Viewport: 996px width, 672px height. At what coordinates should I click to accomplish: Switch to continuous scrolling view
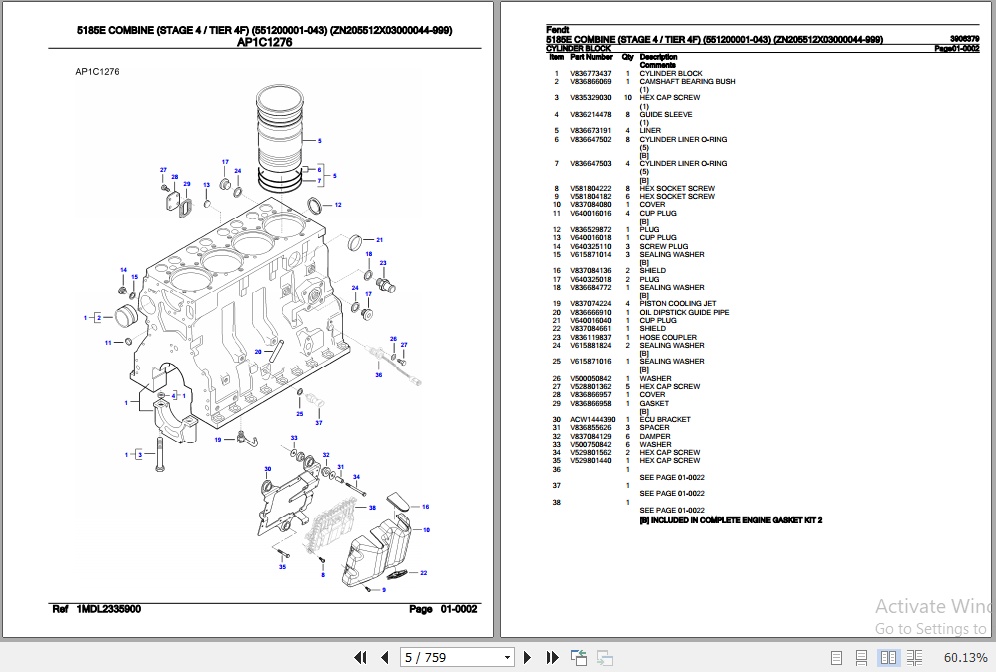861,657
